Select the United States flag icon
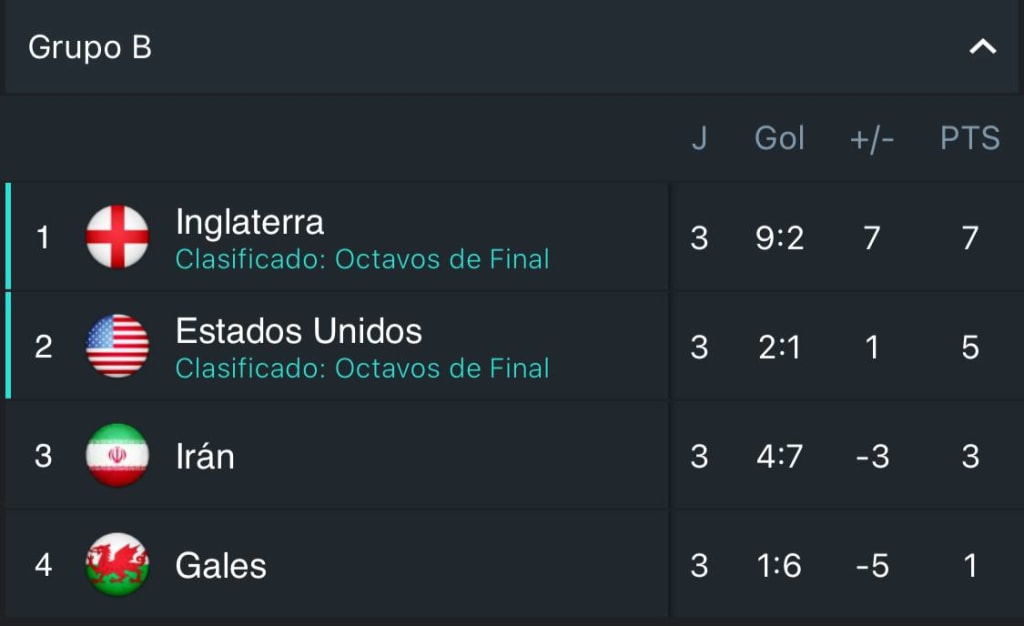Viewport: 1024px width, 626px height. click(118, 347)
